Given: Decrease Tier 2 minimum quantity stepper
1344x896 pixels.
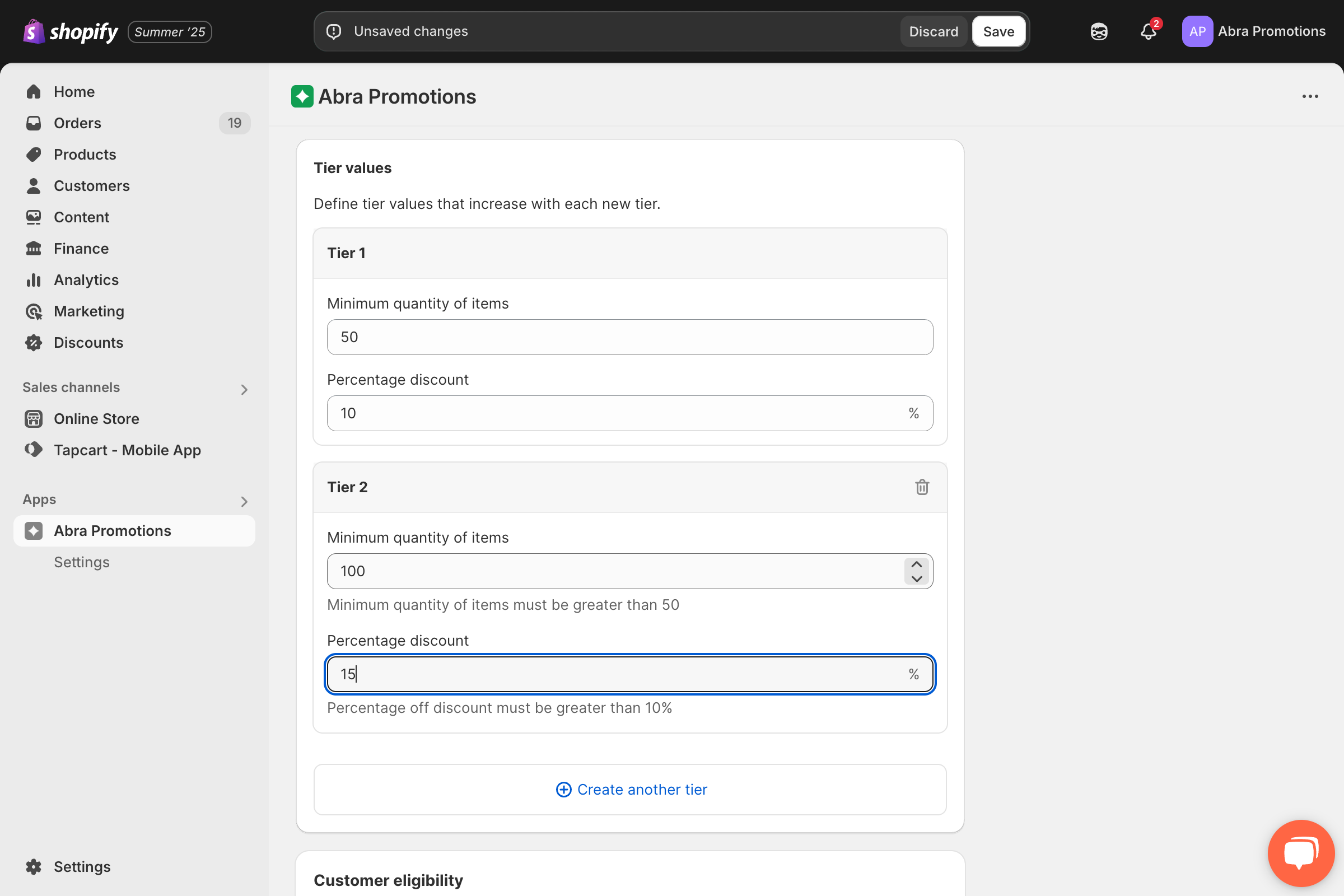Looking at the screenshot, I should coord(917,578).
